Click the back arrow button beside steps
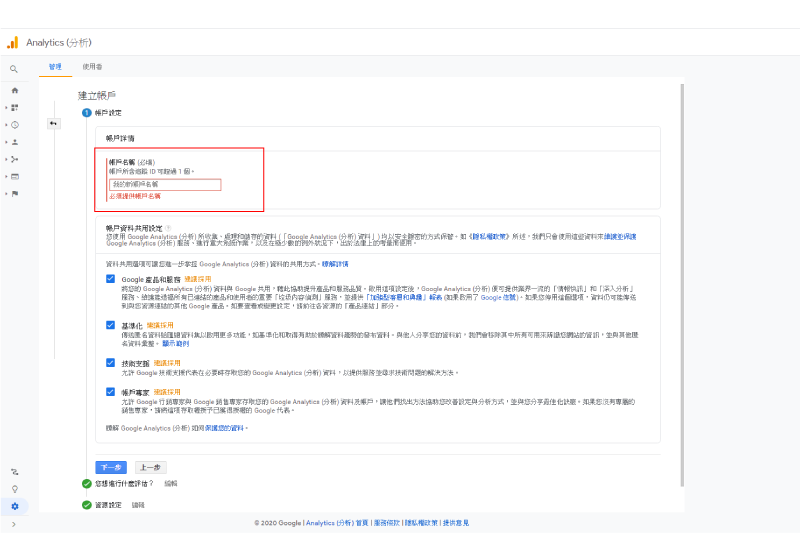 click(53, 123)
